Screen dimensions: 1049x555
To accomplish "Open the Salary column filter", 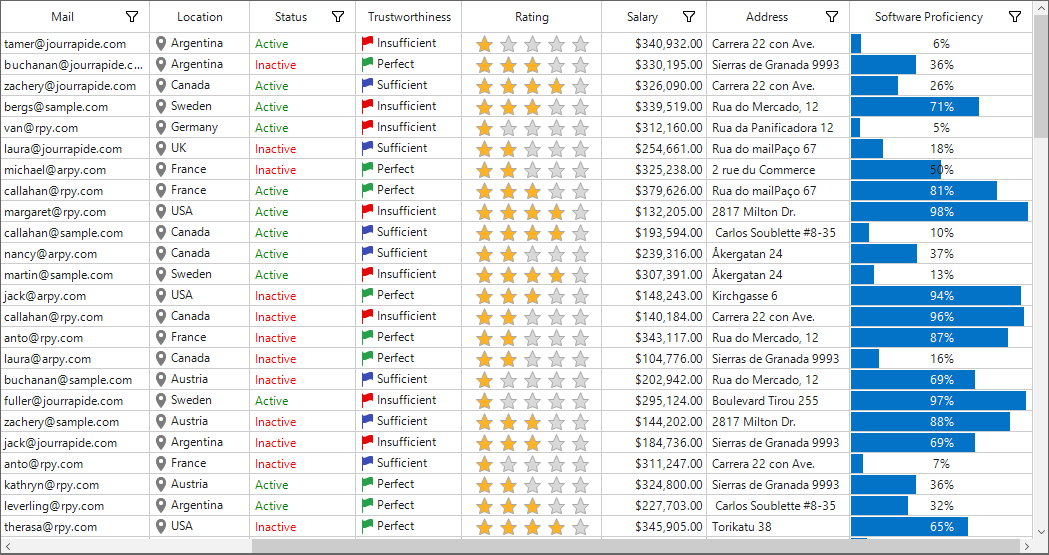I will 689,17.
